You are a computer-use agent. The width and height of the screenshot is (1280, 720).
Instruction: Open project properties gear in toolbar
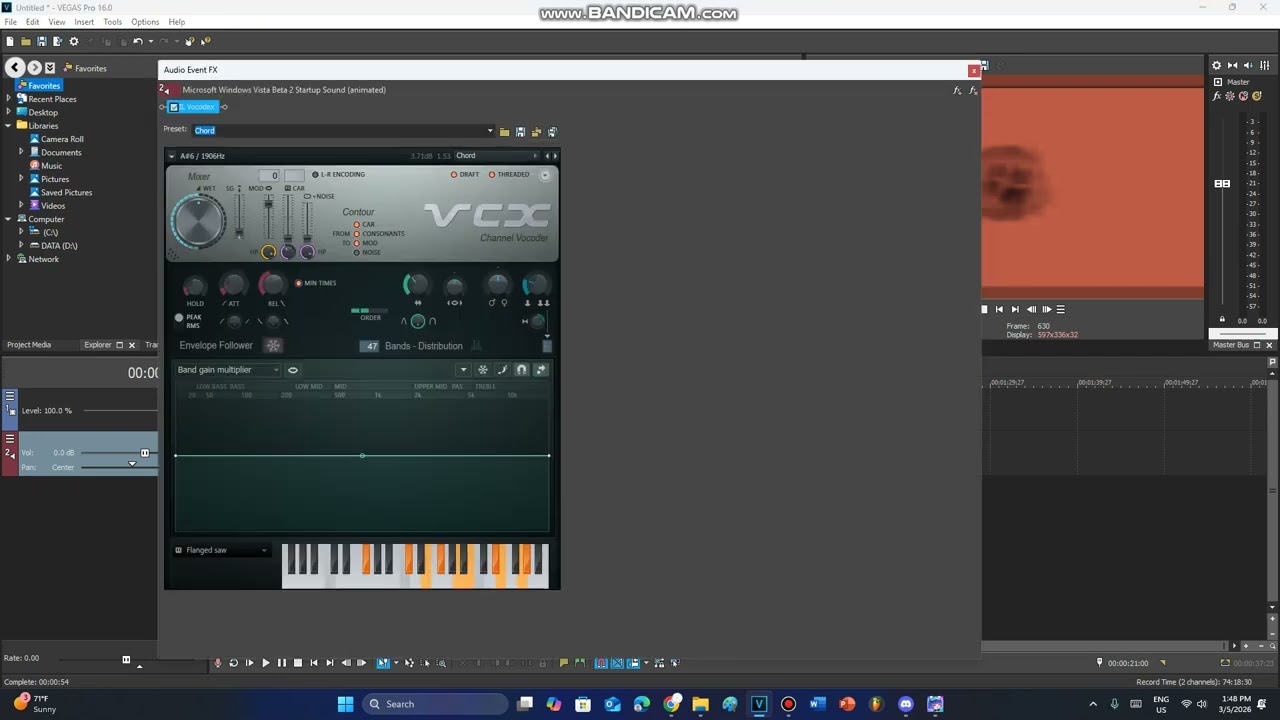[73, 42]
